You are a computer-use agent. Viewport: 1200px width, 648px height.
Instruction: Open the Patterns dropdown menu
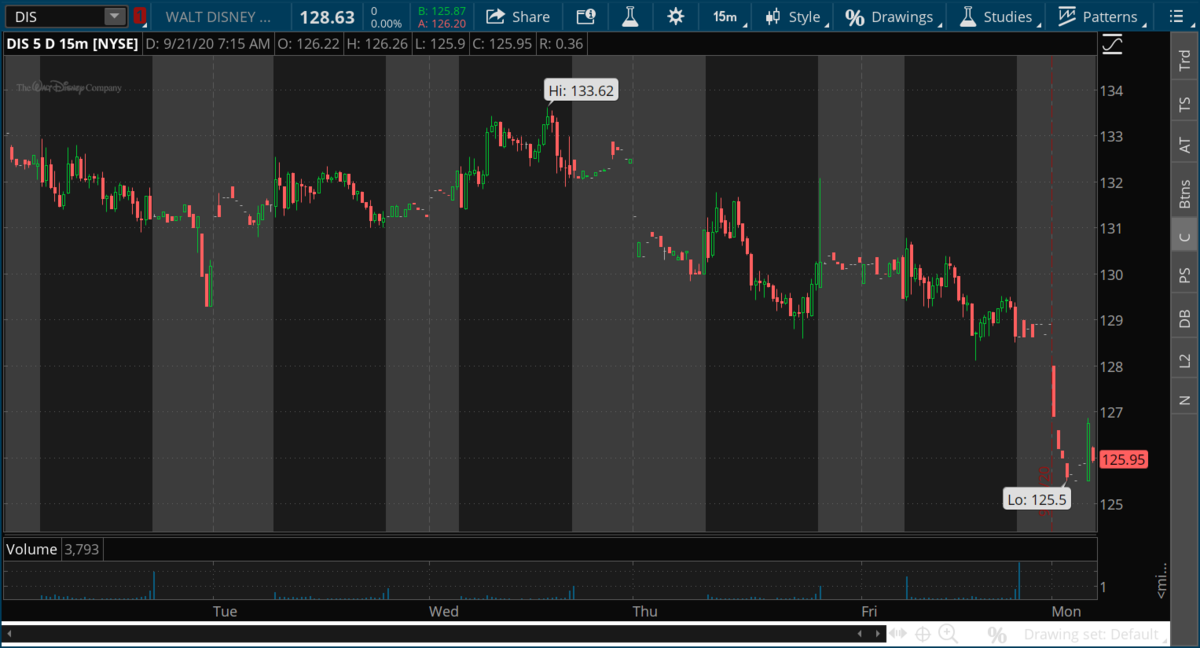[1101, 16]
